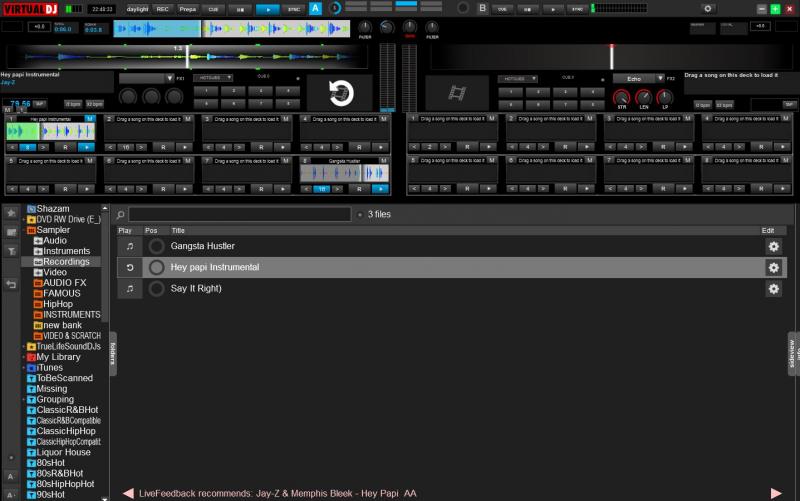The height and width of the screenshot is (501, 800).
Task: Open the AUDIO FX sampler bank
Action: [60, 283]
